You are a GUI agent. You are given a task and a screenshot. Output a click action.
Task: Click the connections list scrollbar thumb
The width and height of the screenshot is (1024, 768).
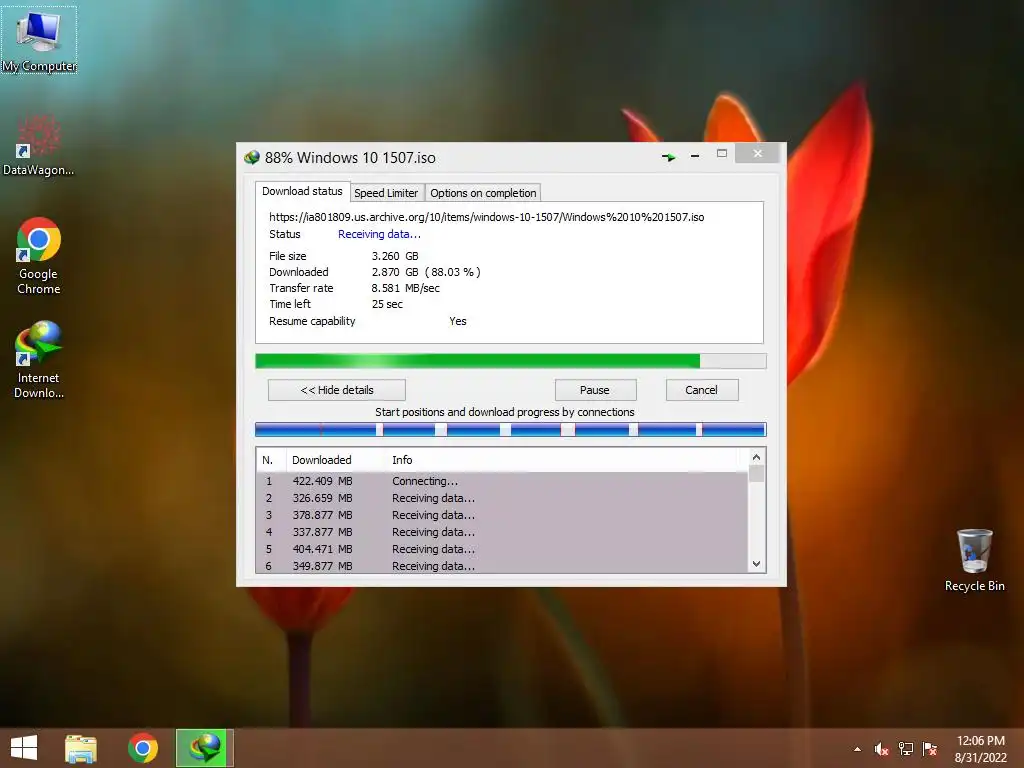point(756,473)
